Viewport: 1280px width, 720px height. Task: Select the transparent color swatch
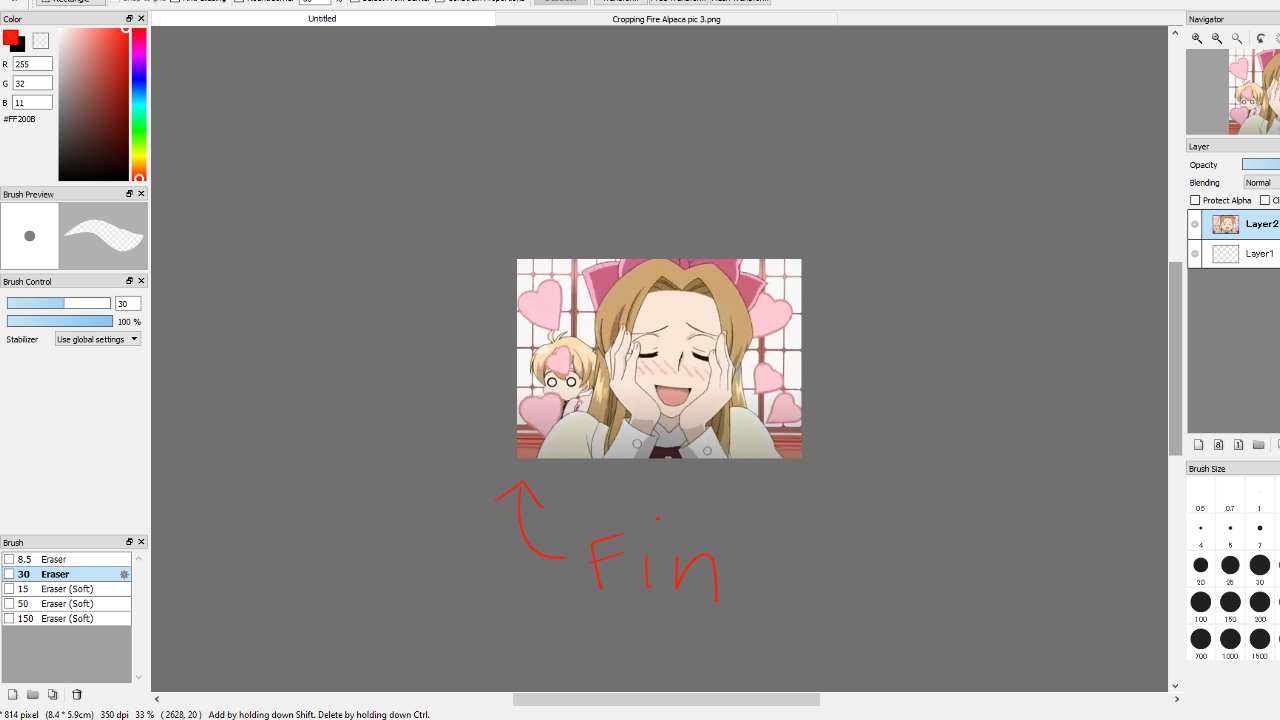tap(40, 41)
